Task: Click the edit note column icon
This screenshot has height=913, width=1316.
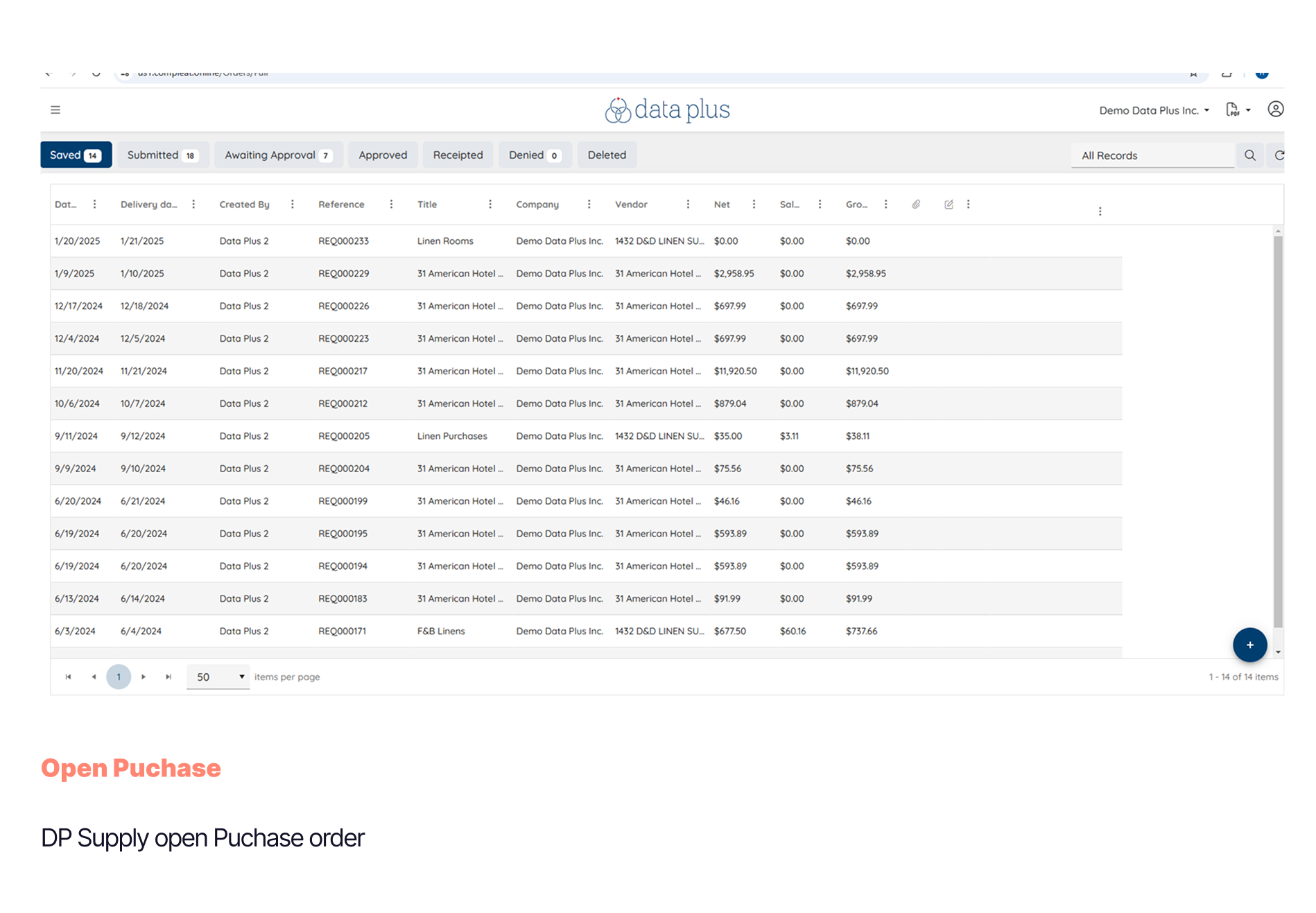Action: coord(949,205)
